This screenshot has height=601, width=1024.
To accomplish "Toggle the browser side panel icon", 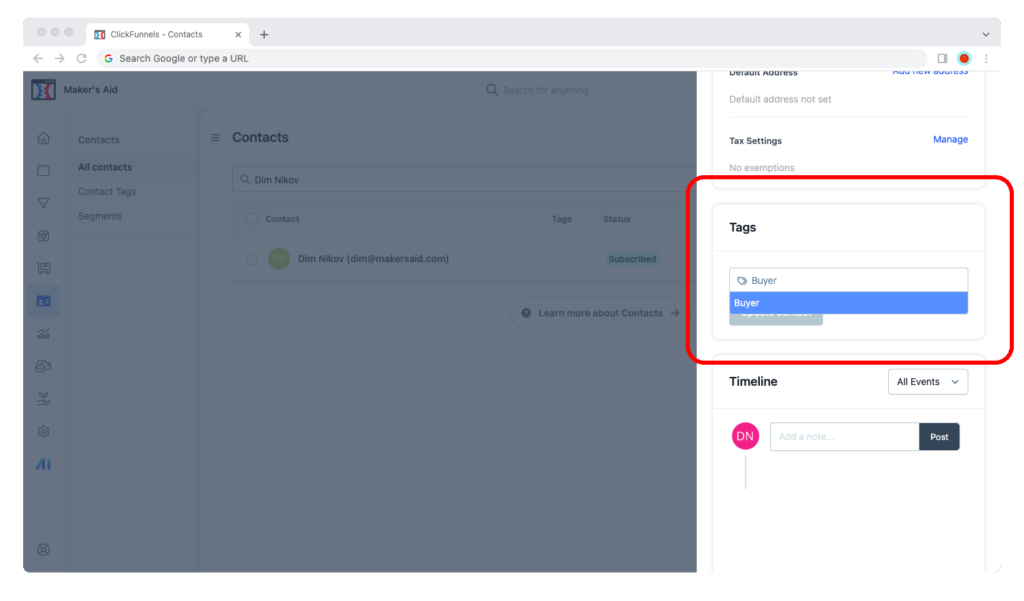I will 942,58.
